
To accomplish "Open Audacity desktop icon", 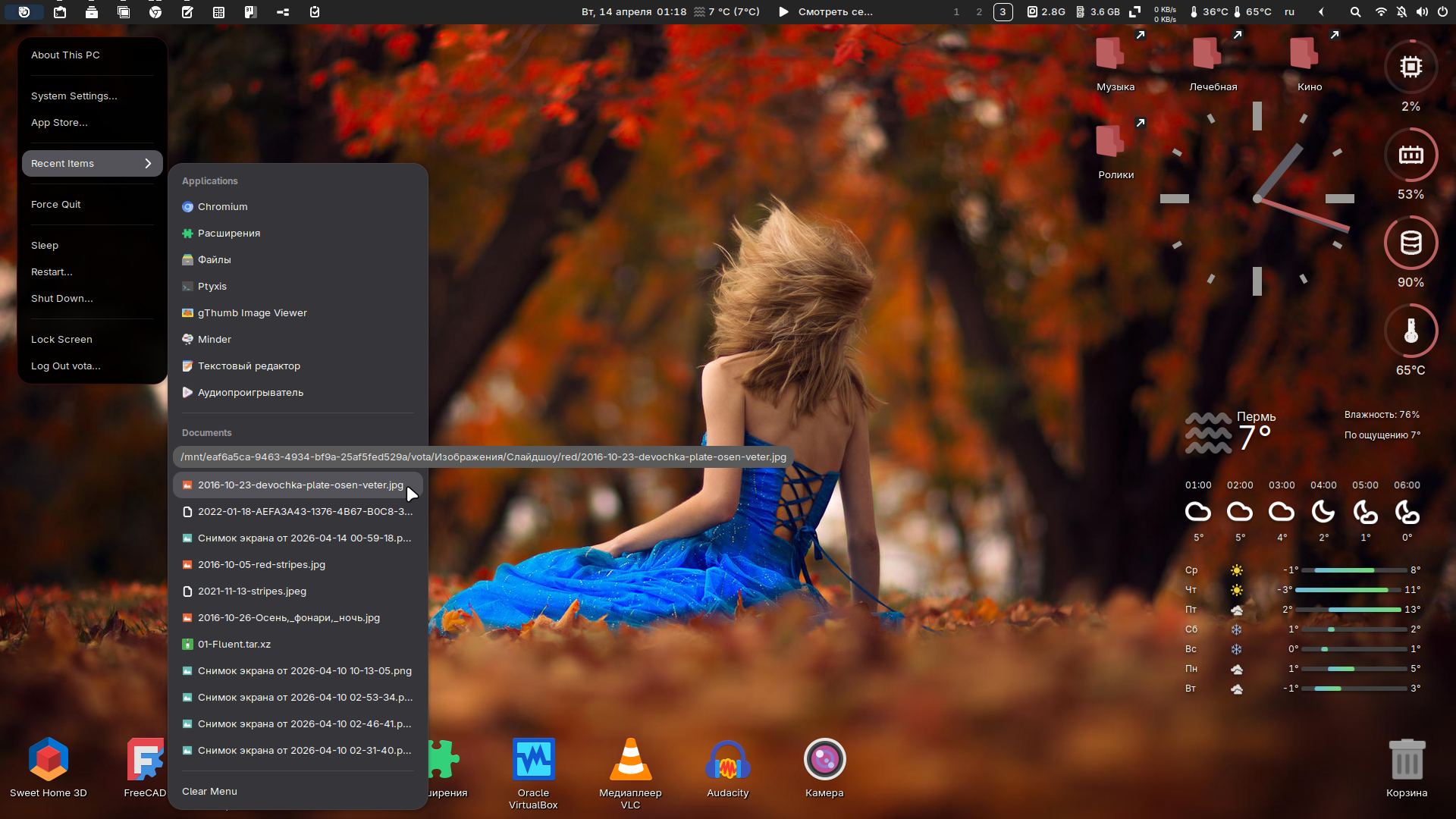I will (x=727, y=760).
